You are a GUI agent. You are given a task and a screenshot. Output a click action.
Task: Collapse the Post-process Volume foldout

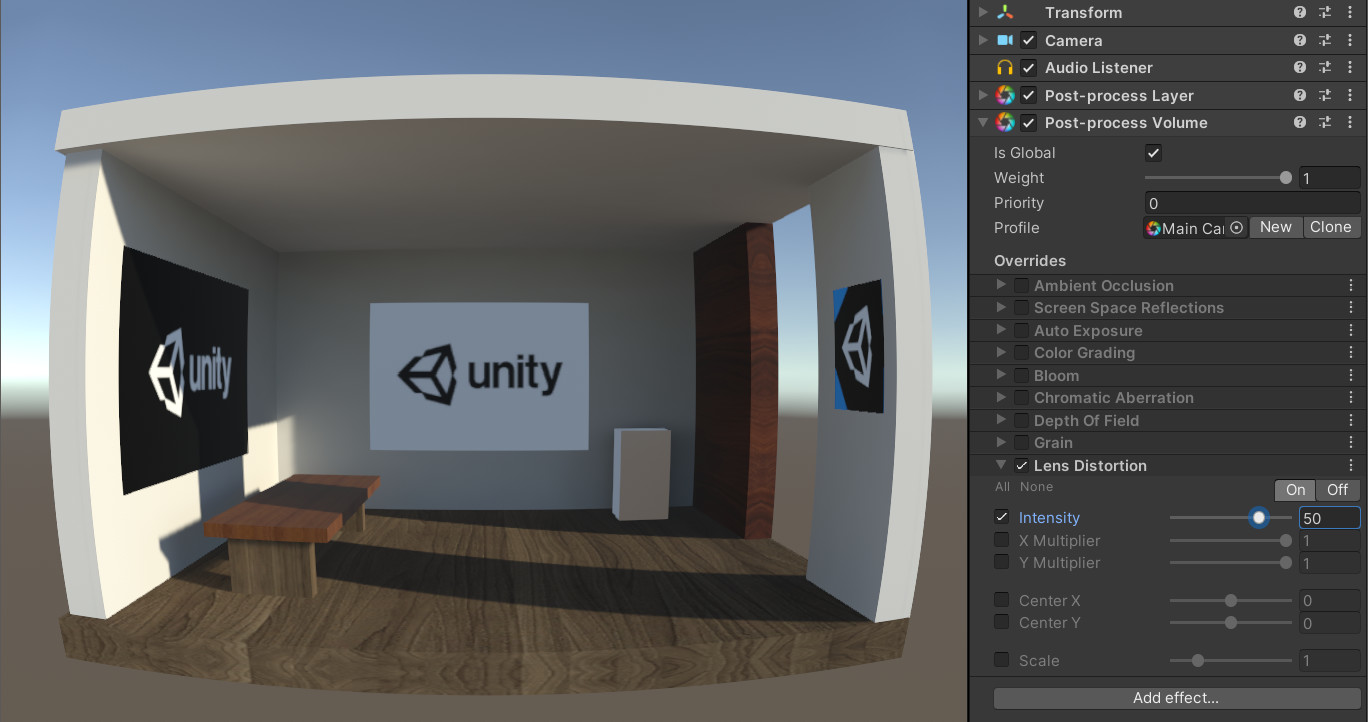pyautogui.click(x=982, y=123)
